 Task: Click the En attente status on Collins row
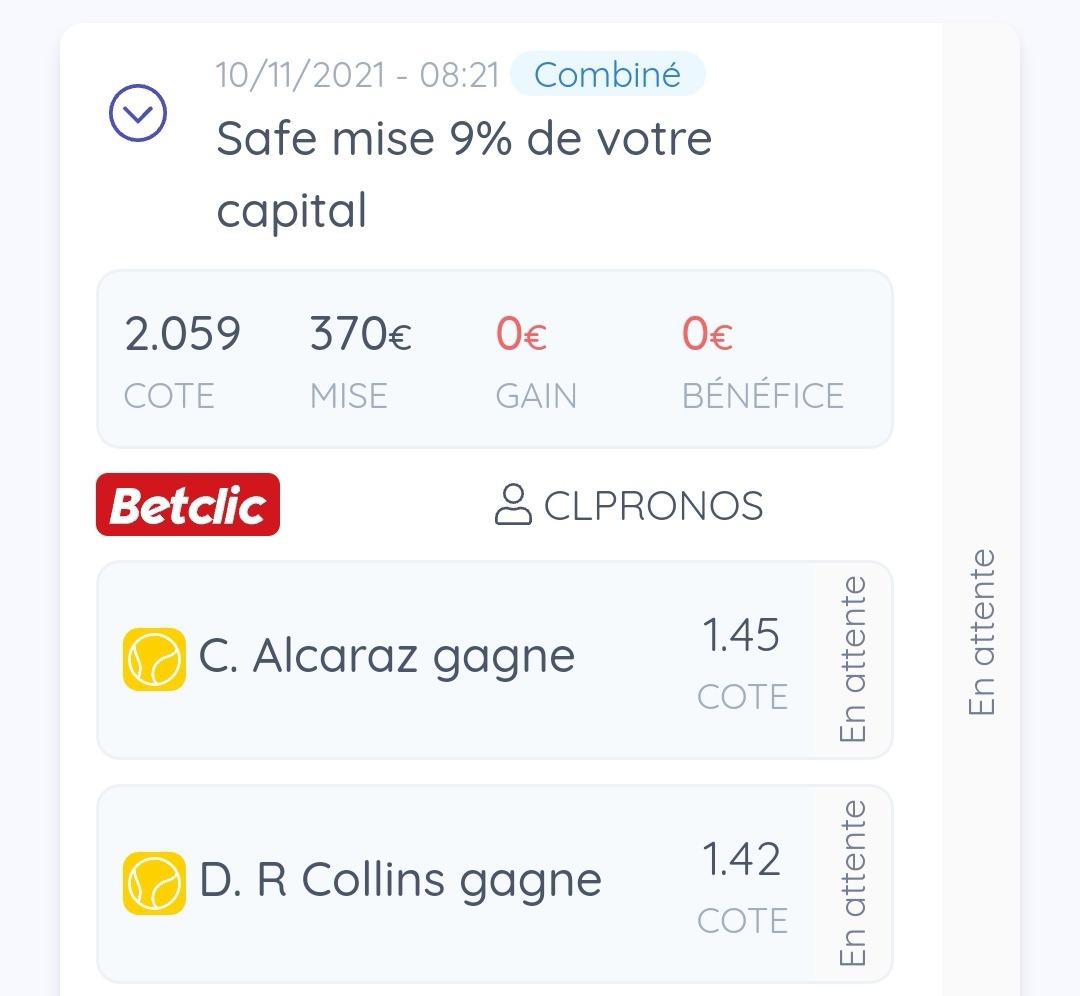point(852,883)
